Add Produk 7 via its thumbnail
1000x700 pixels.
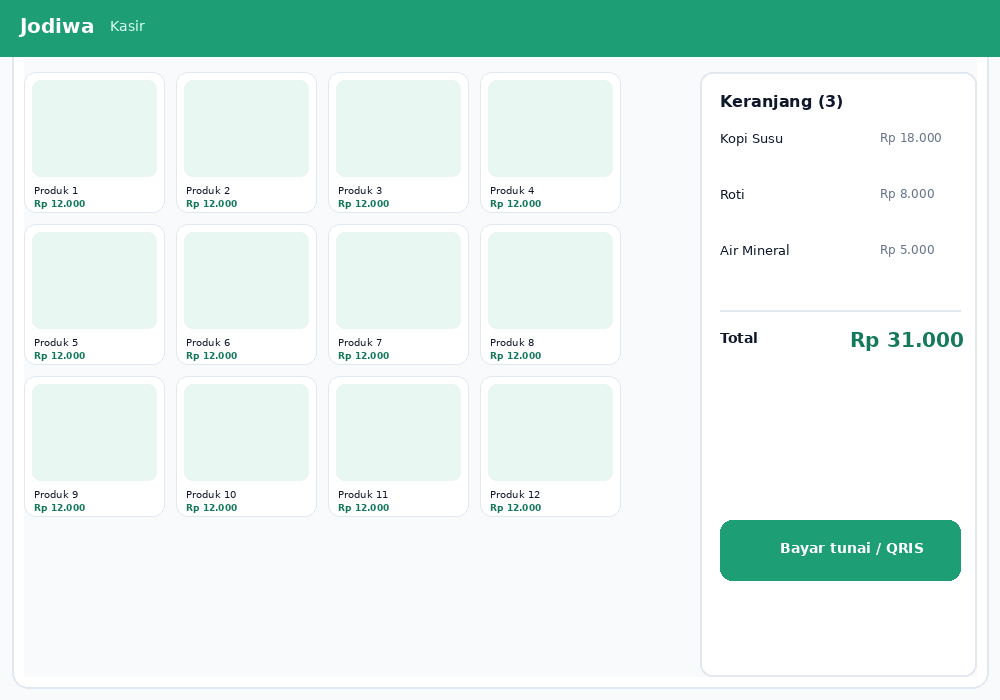click(399, 281)
